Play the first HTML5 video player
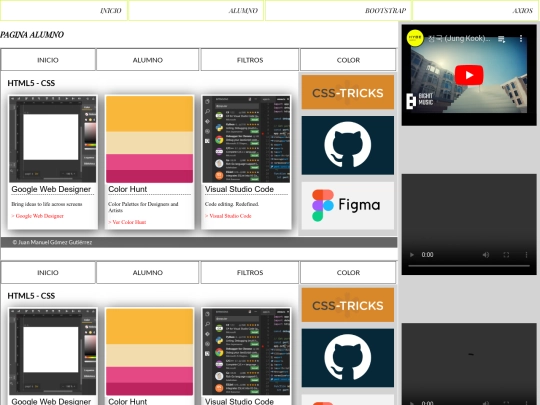 (x=412, y=255)
